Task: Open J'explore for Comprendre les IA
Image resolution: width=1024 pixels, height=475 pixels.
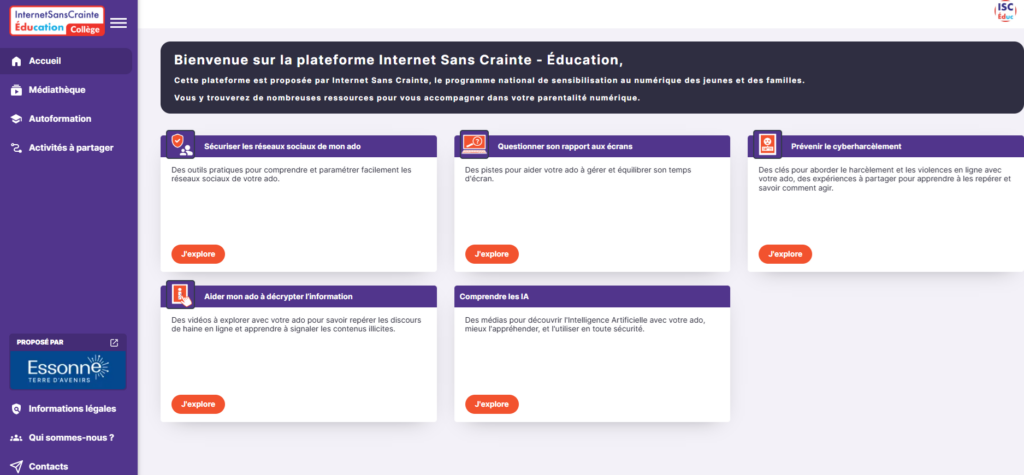Action: tap(492, 404)
